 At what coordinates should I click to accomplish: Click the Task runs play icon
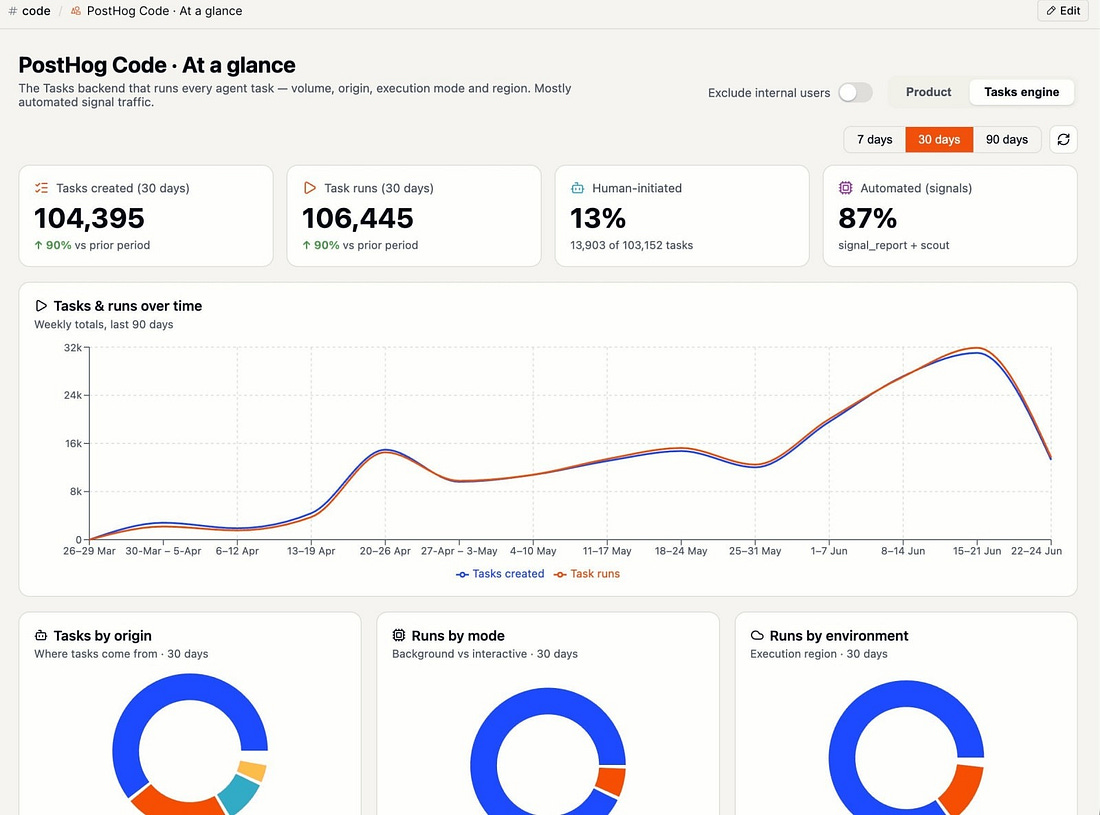coord(309,188)
